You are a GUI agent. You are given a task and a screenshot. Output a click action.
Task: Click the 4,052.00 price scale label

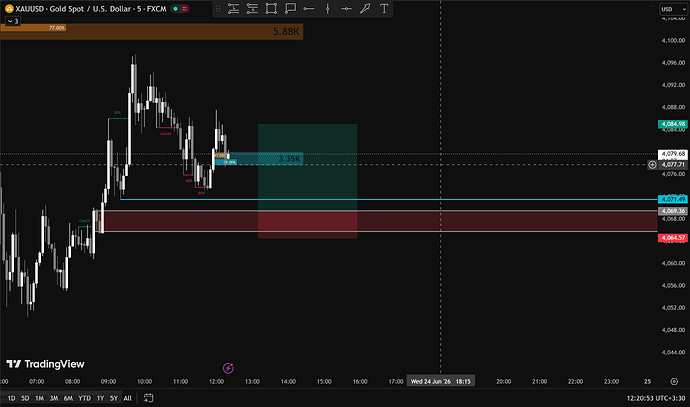coord(673,308)
